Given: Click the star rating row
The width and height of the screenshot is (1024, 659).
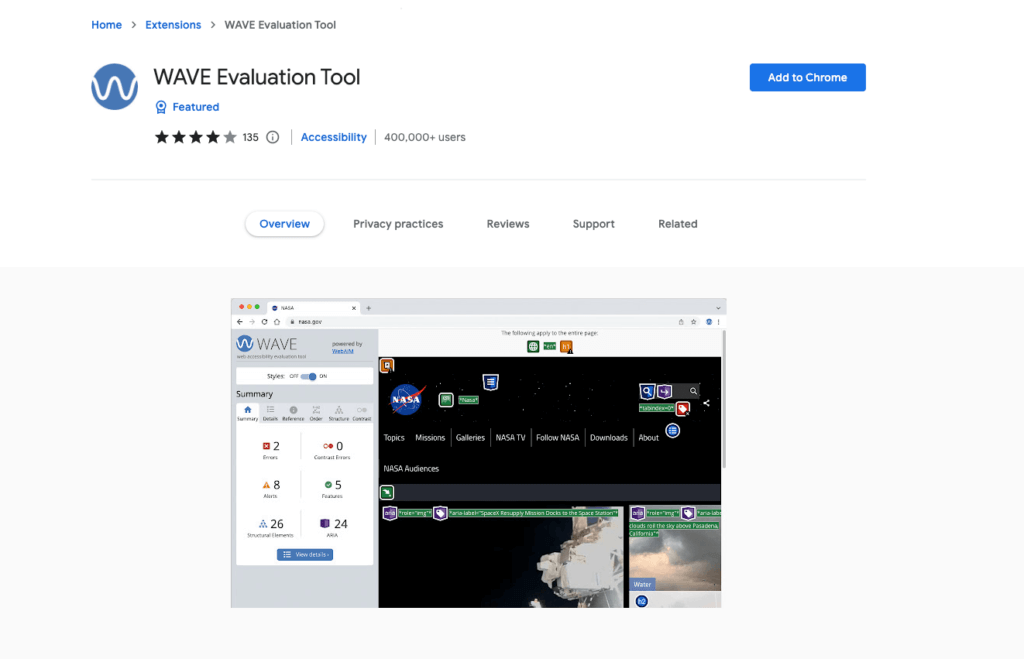Looking at the screenshot, I should (195, 137).
